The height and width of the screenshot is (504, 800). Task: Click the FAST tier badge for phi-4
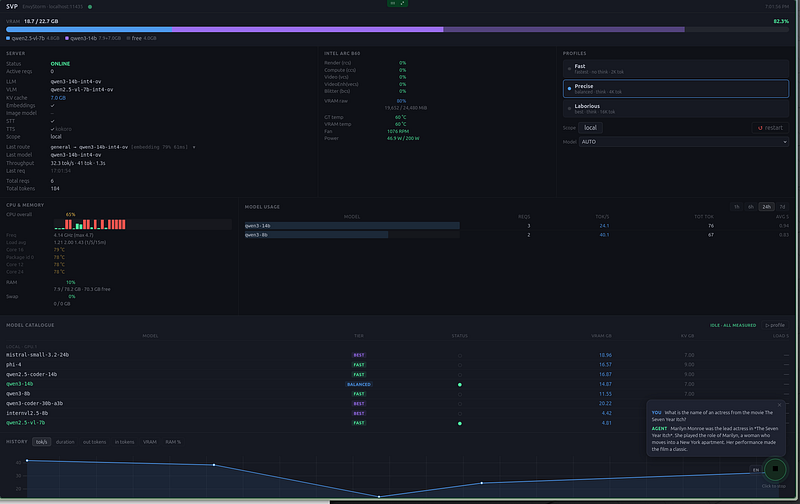359,365
